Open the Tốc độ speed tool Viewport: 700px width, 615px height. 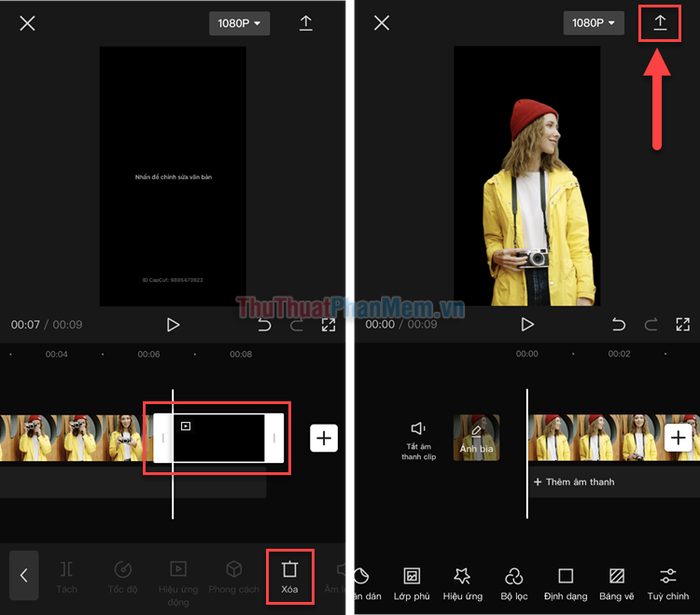coord(123,578)
